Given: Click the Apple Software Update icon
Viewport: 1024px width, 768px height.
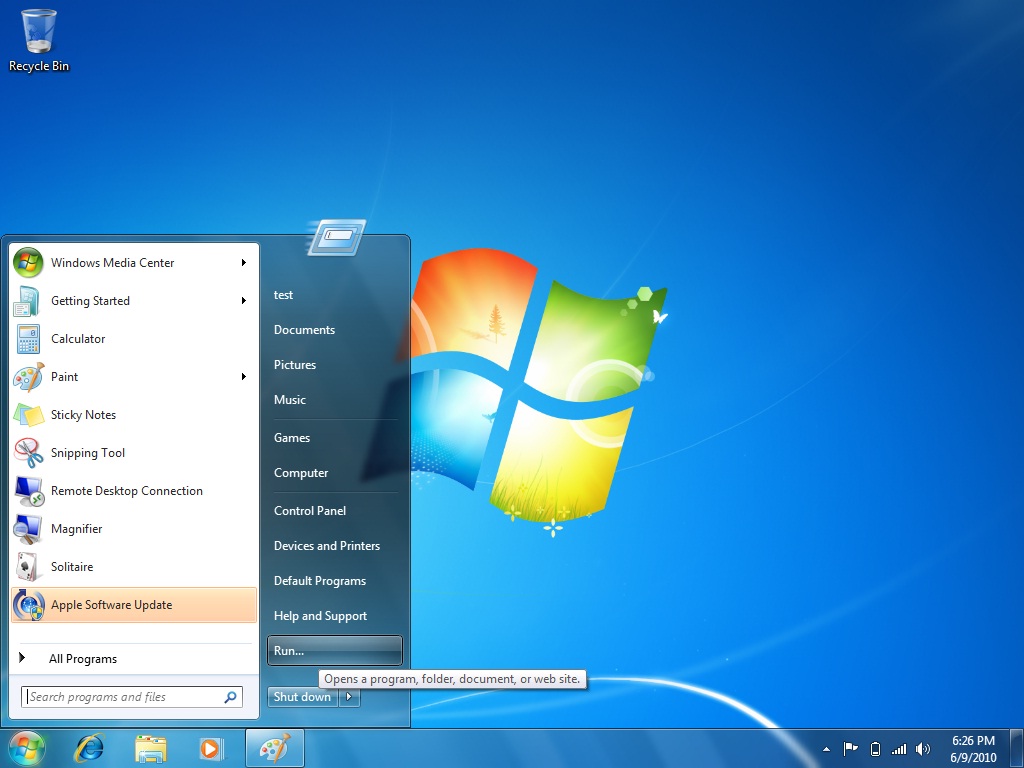Looking at the screenshot, I should click(28, 605).
